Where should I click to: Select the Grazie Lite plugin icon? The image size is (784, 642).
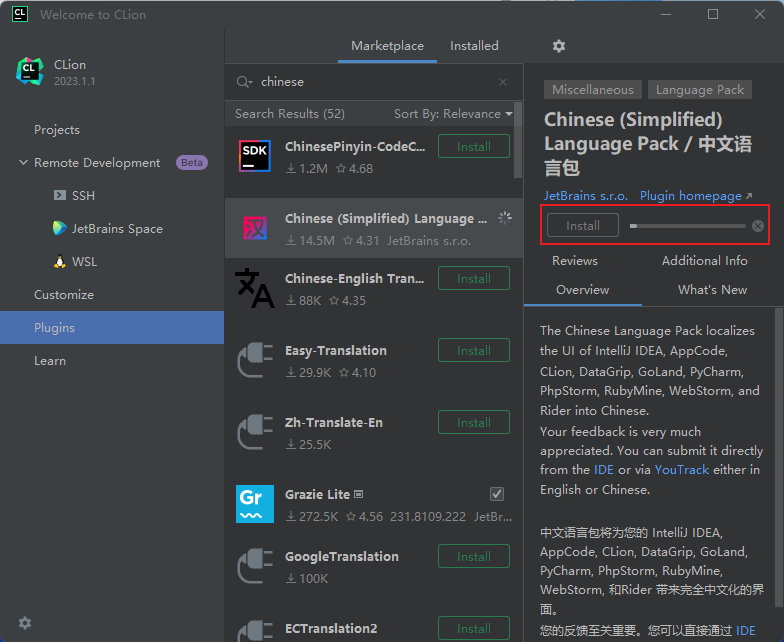coord(254,504)
